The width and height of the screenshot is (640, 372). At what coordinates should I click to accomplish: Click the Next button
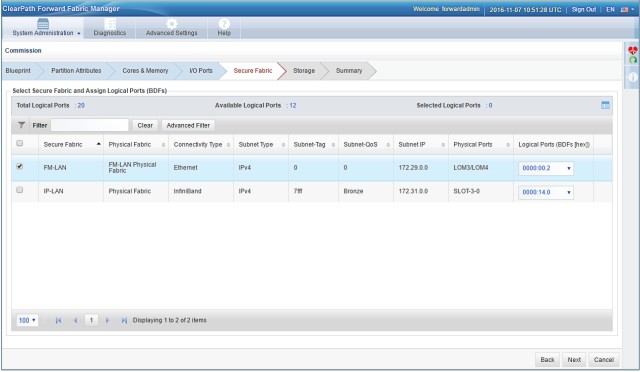574,360
